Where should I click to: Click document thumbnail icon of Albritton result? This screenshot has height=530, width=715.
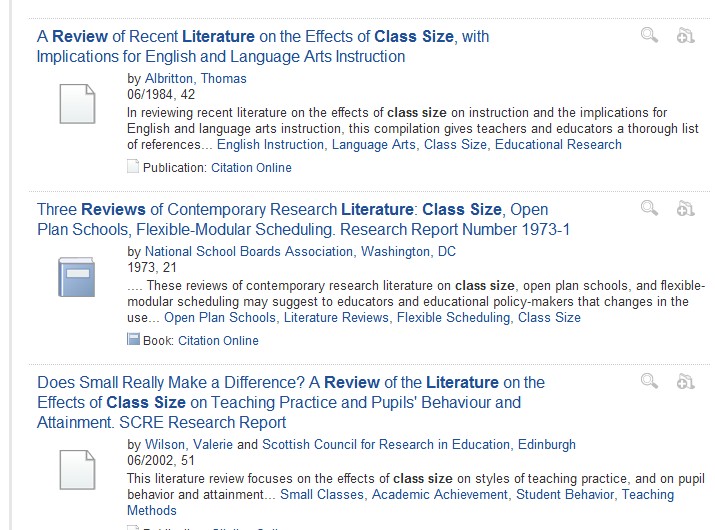[x=77, y=104]
